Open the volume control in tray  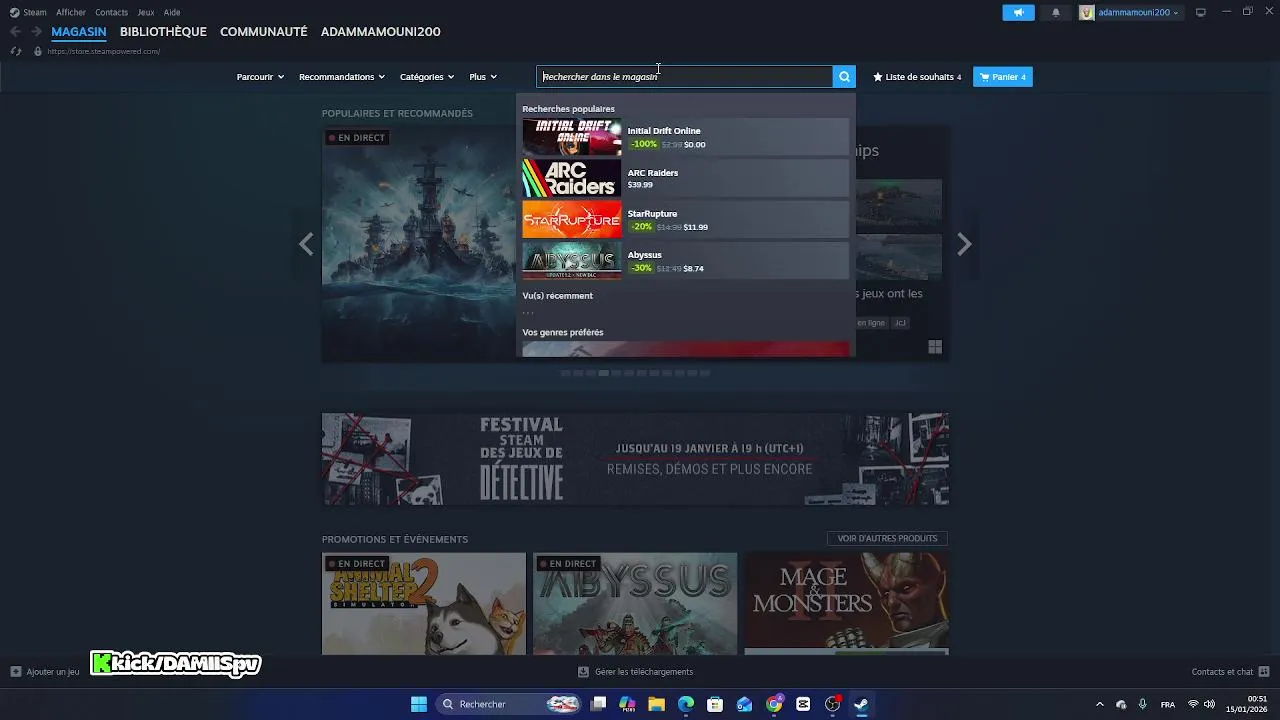(x=1210, y=704)
